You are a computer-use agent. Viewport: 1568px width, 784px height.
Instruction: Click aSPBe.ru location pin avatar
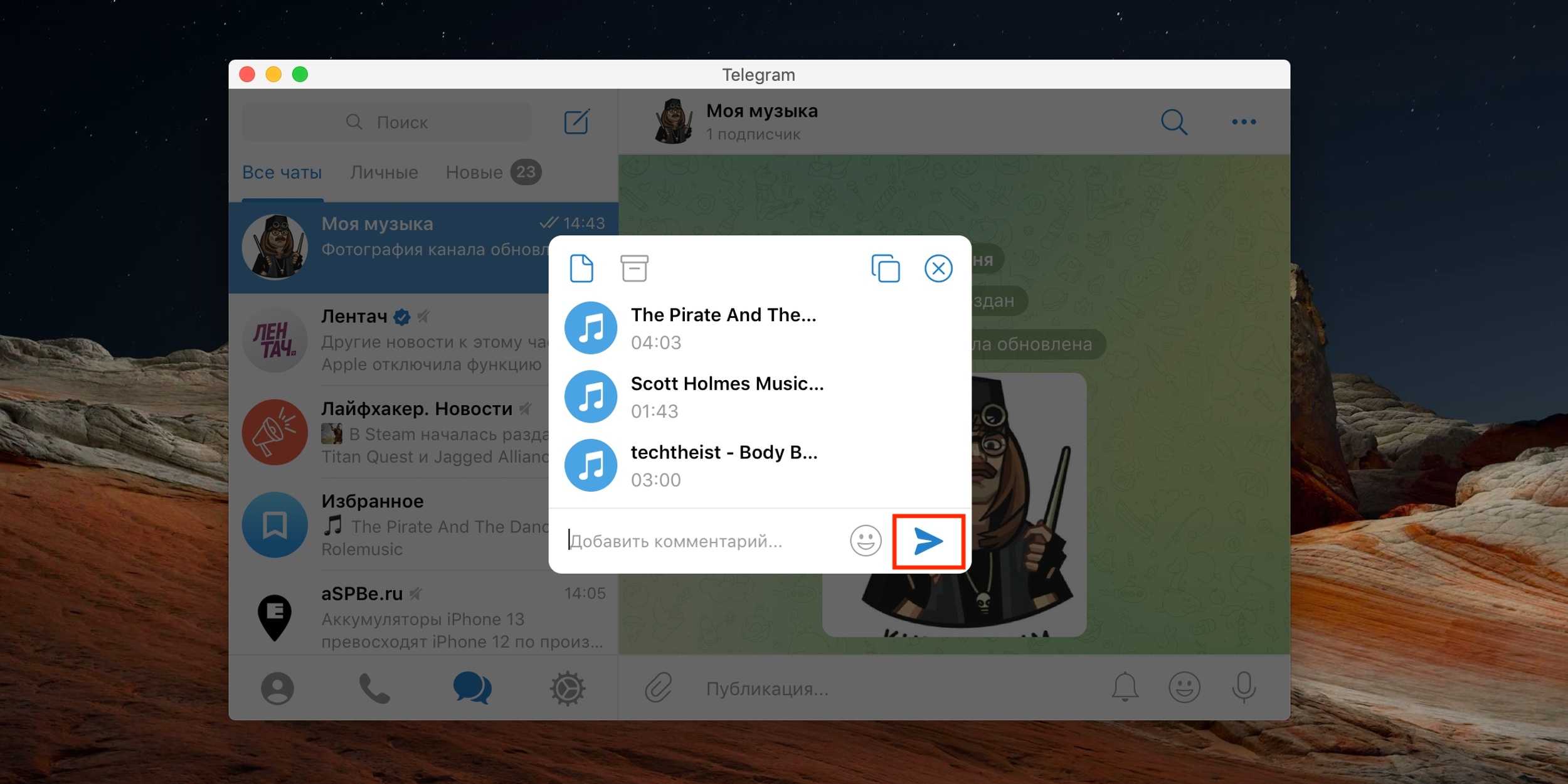click(275, 617)
